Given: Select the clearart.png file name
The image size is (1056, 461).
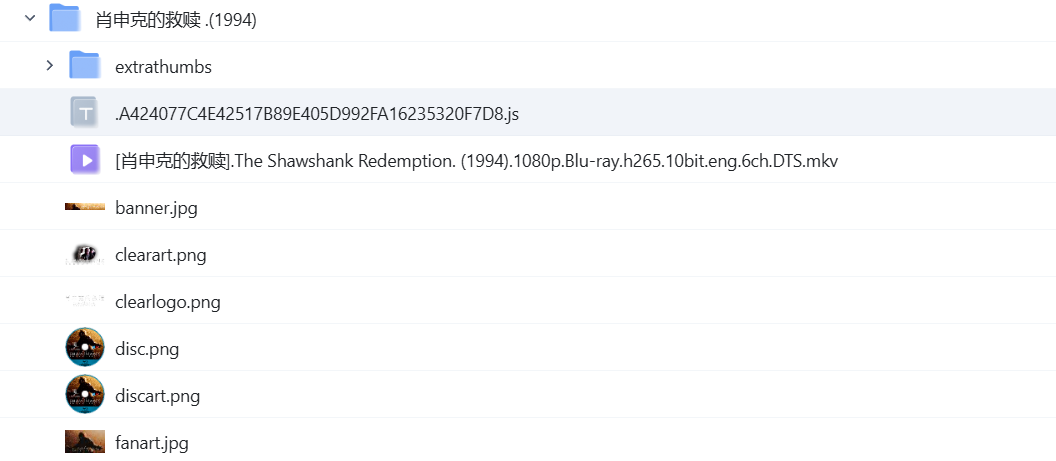Looking at the screenshot, I should (161, 256).
